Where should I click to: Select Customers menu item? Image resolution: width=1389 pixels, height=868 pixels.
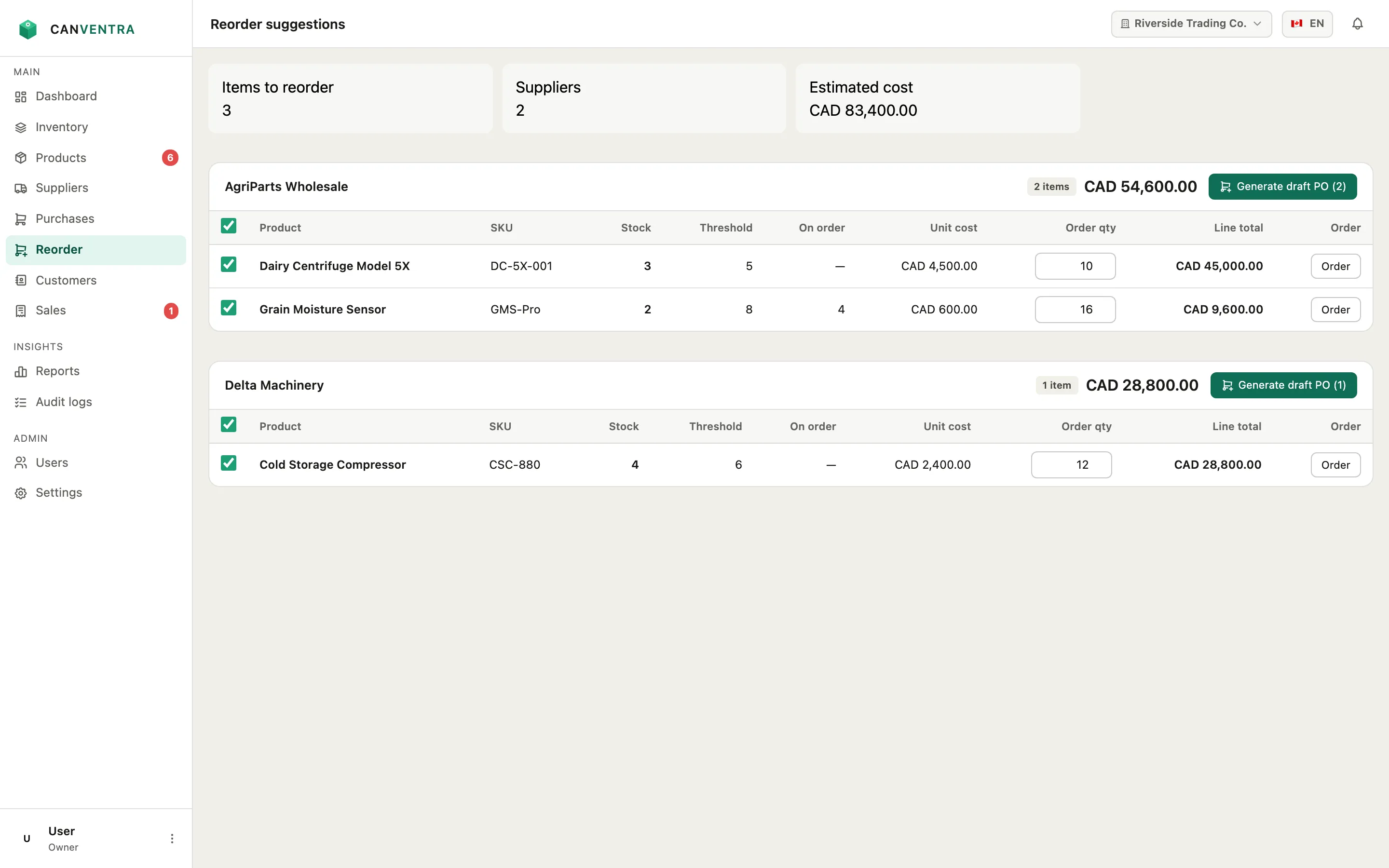tap(96, 280)
